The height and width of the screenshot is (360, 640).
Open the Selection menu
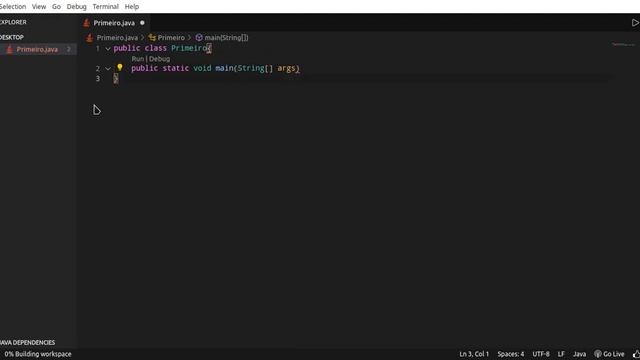(12, 7)
